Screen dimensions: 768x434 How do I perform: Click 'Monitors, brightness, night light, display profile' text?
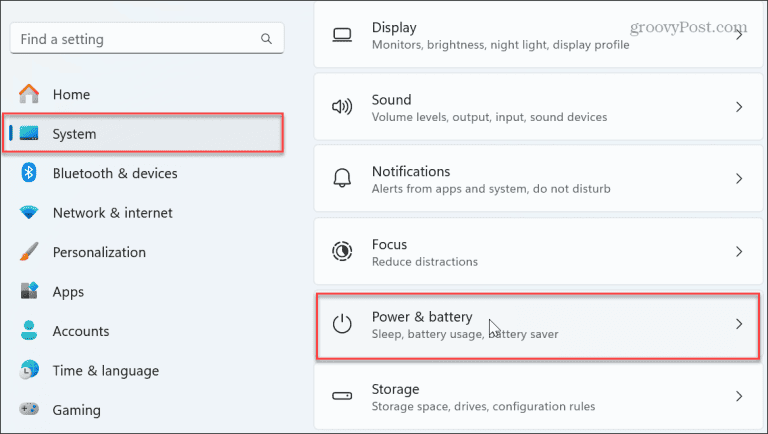pyautogui.click(x=500, y=45)
